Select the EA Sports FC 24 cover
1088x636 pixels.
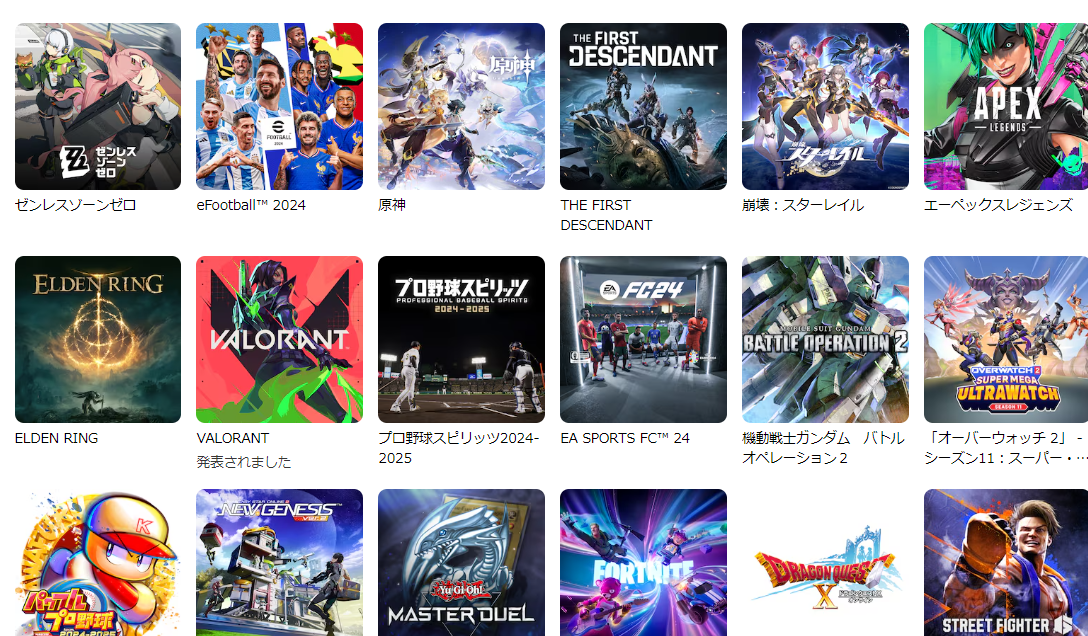click(x=643, y=339)
